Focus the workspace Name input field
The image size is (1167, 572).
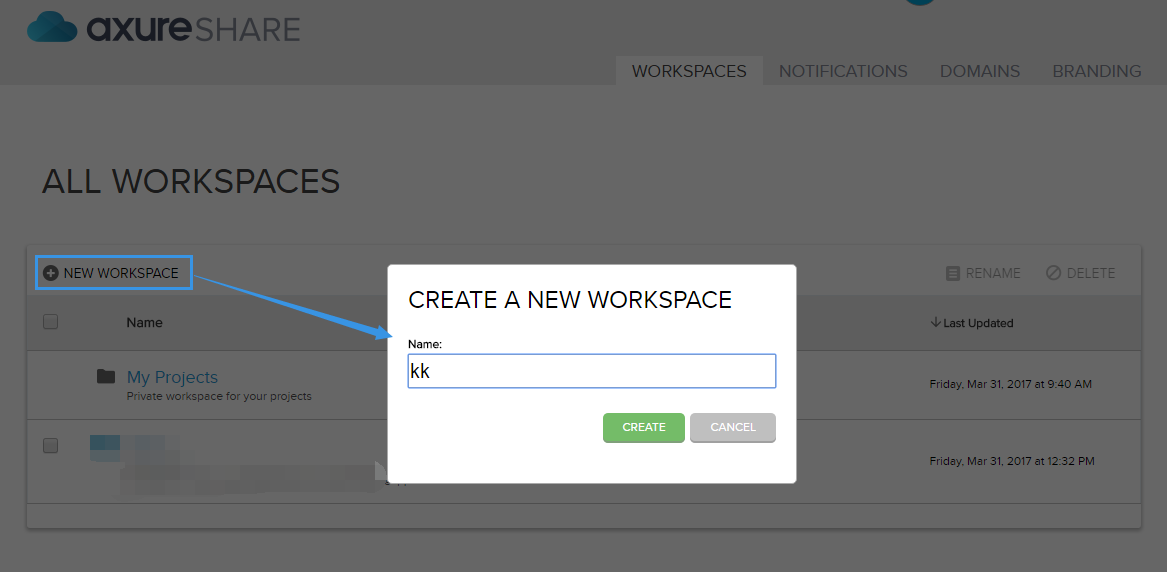[591, 371]
